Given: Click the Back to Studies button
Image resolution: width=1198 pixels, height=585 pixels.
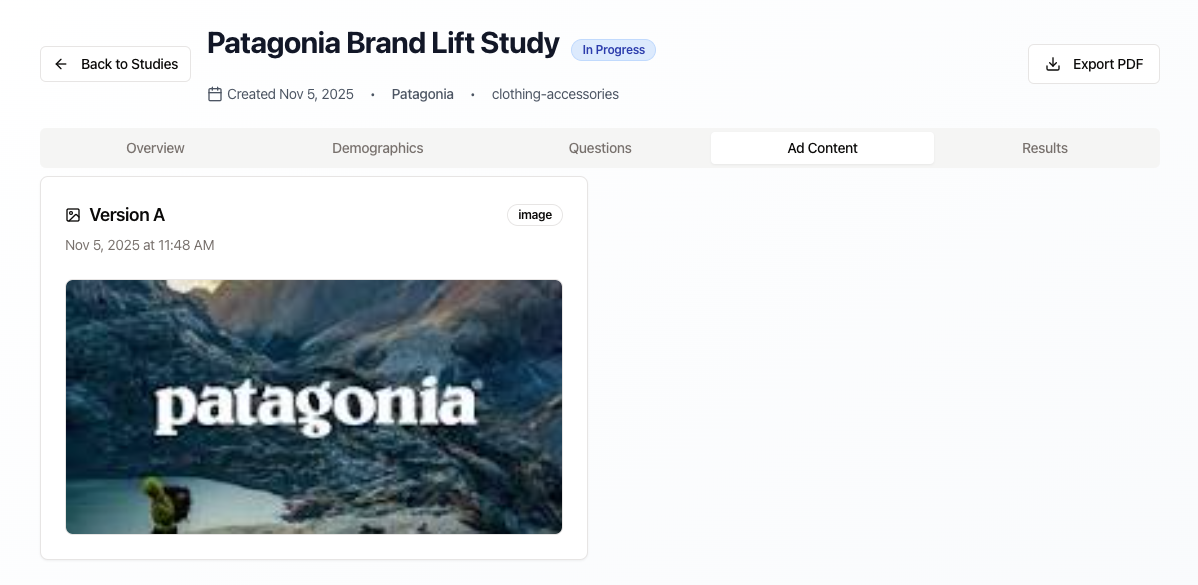Looking at the screenshot, I should click(x=115, y=63).
